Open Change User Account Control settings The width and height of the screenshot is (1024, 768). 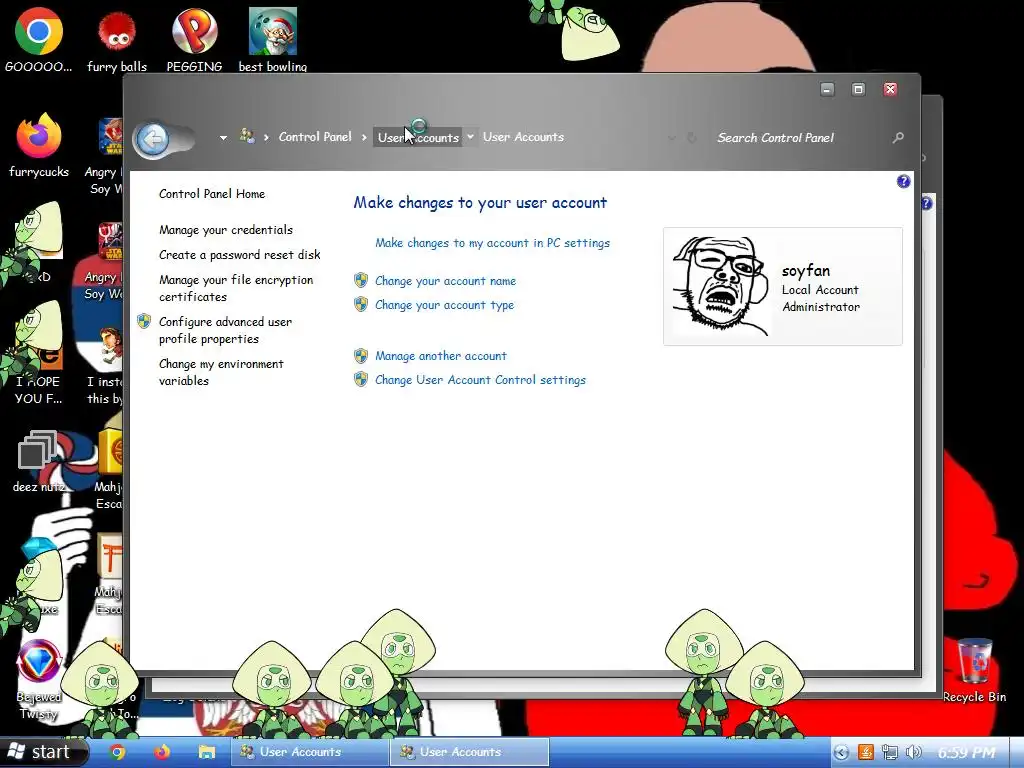tap(480, 380)
